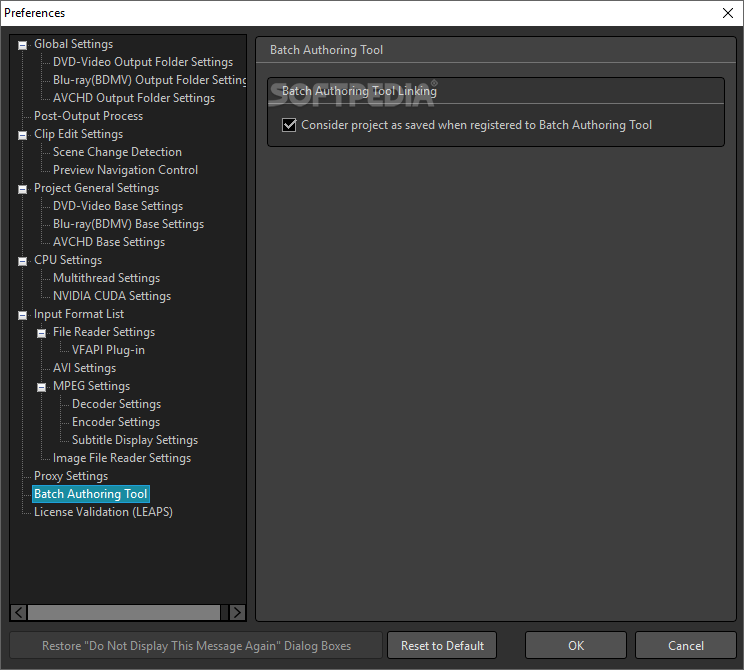The height and width of the screenshot is (670, 744).
Task: Click Restore Do Not Display Dialog Boxes
Action: tap(196, 646)
